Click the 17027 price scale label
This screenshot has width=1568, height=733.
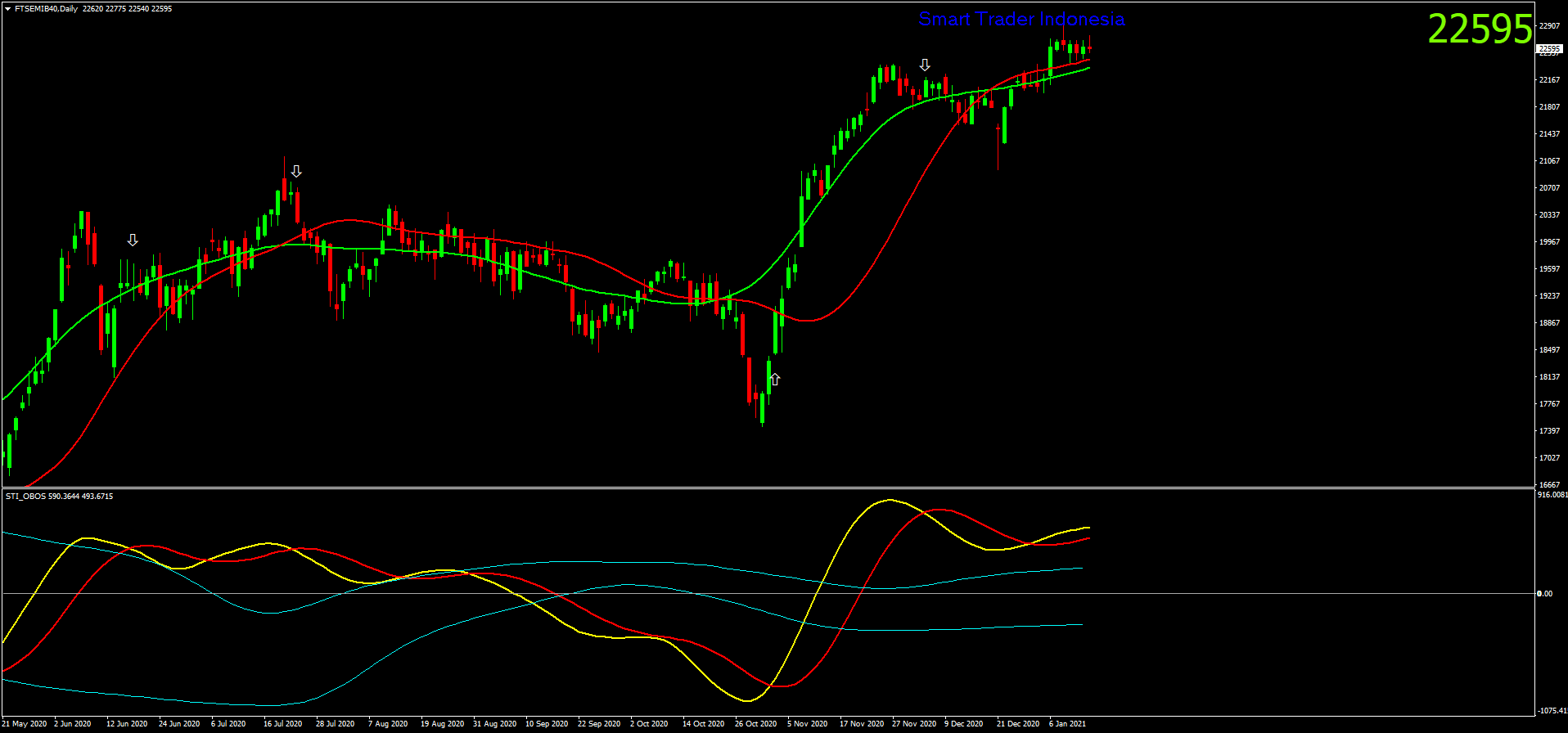(1549, 458)
